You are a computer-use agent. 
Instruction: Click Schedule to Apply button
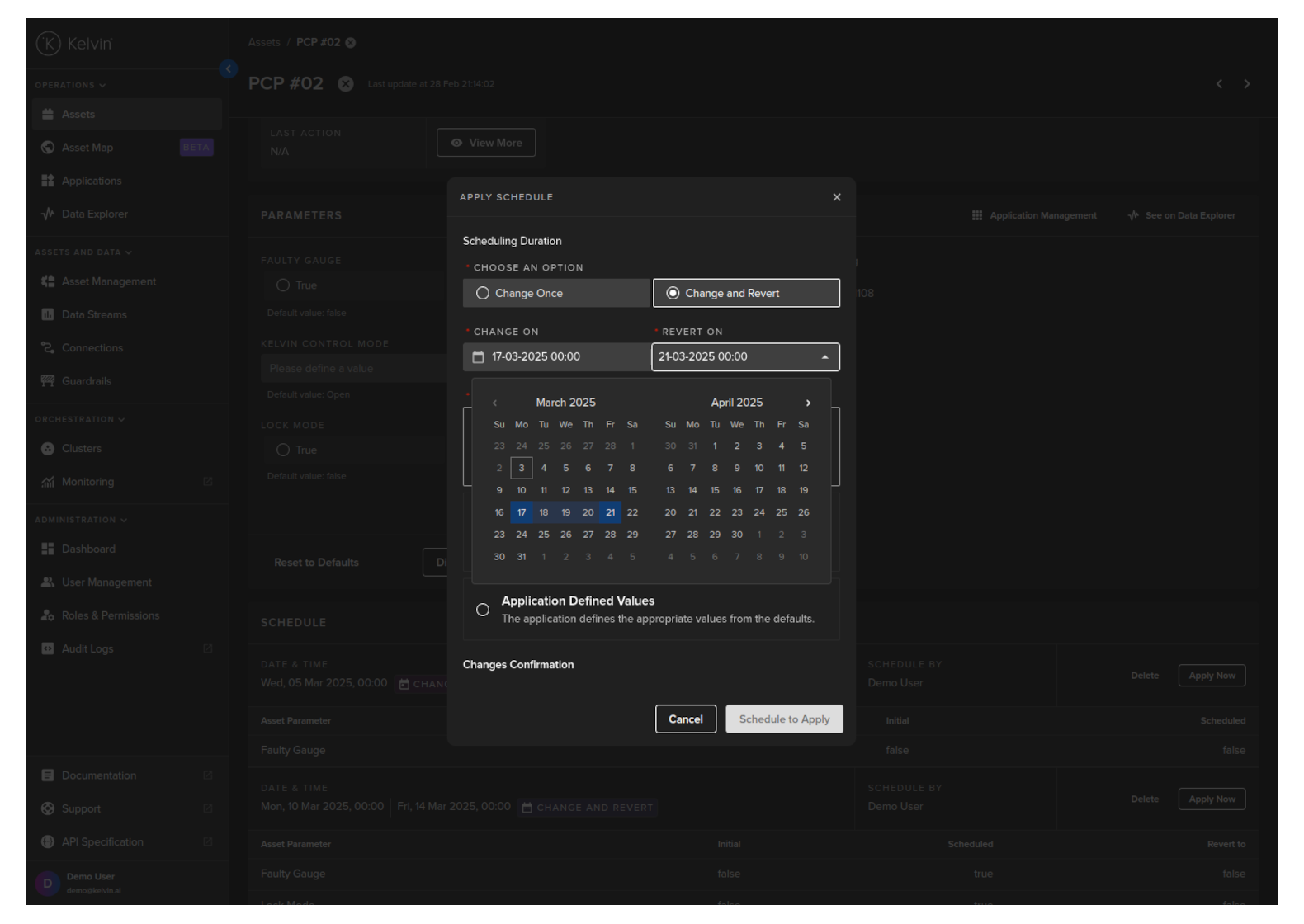(x=784, y=719)
